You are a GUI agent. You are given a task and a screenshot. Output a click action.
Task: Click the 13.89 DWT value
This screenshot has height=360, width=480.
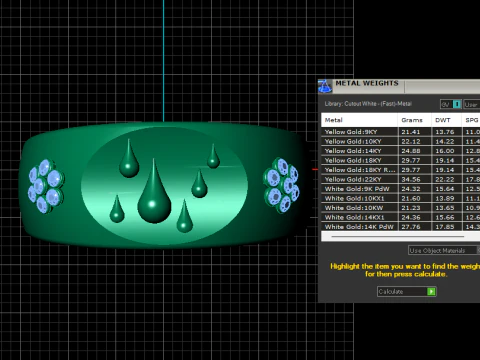tap(445, 198)
